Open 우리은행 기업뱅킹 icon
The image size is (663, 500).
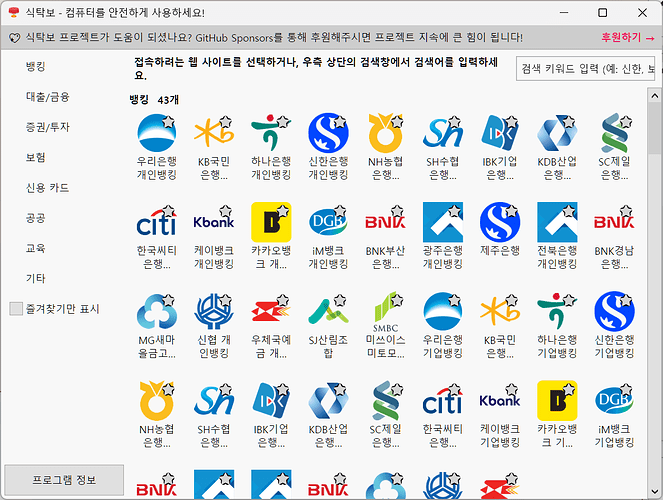442,311
